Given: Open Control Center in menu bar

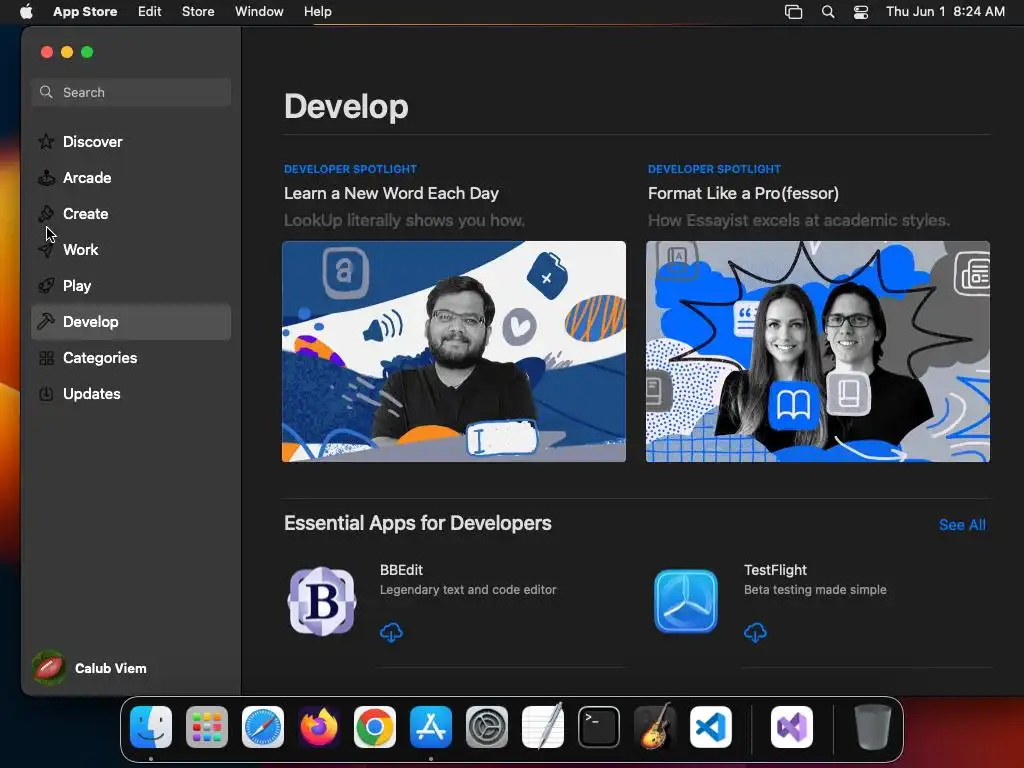Looking at the screenshot, I should [x=861, y=12].
